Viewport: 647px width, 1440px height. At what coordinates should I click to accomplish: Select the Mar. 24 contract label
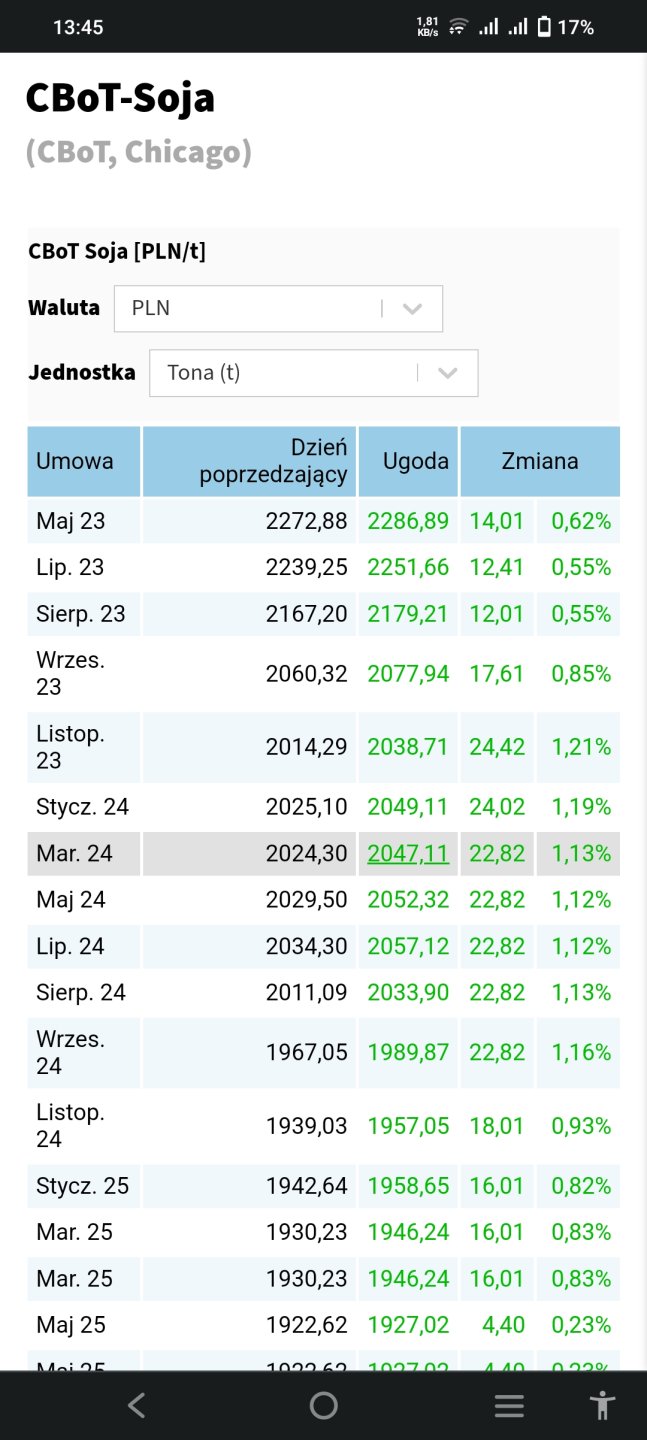tap(75, 853)
